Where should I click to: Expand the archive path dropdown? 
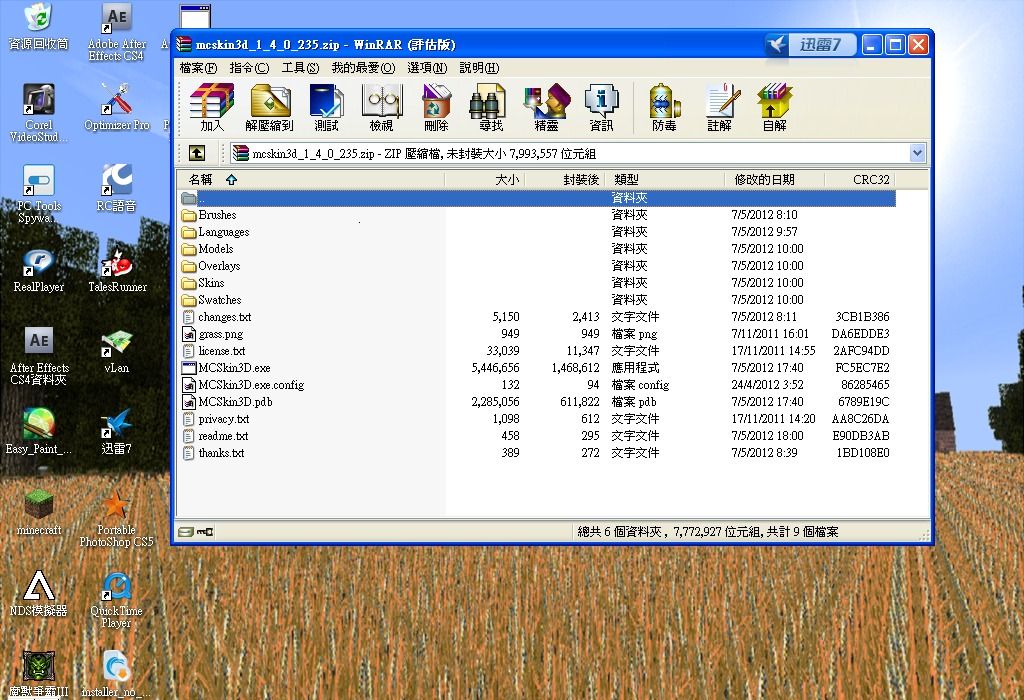917,153
